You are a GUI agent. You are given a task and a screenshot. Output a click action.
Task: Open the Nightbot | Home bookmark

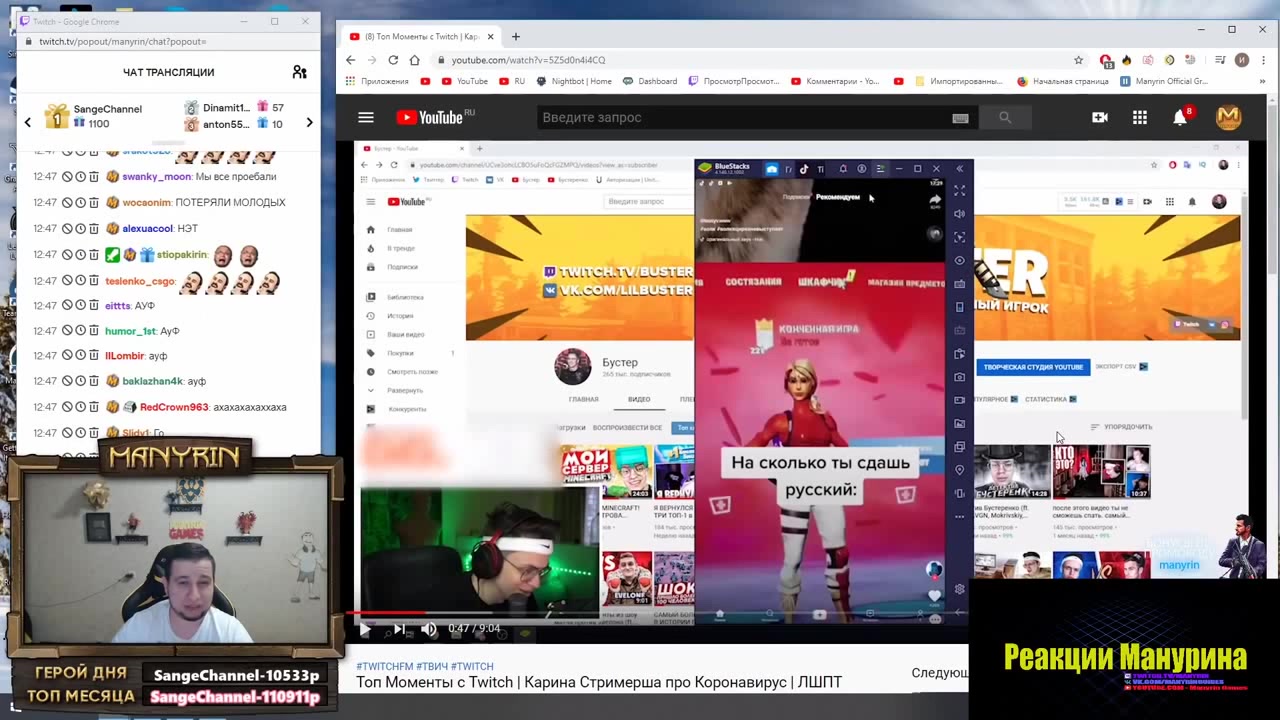(574, 81)
